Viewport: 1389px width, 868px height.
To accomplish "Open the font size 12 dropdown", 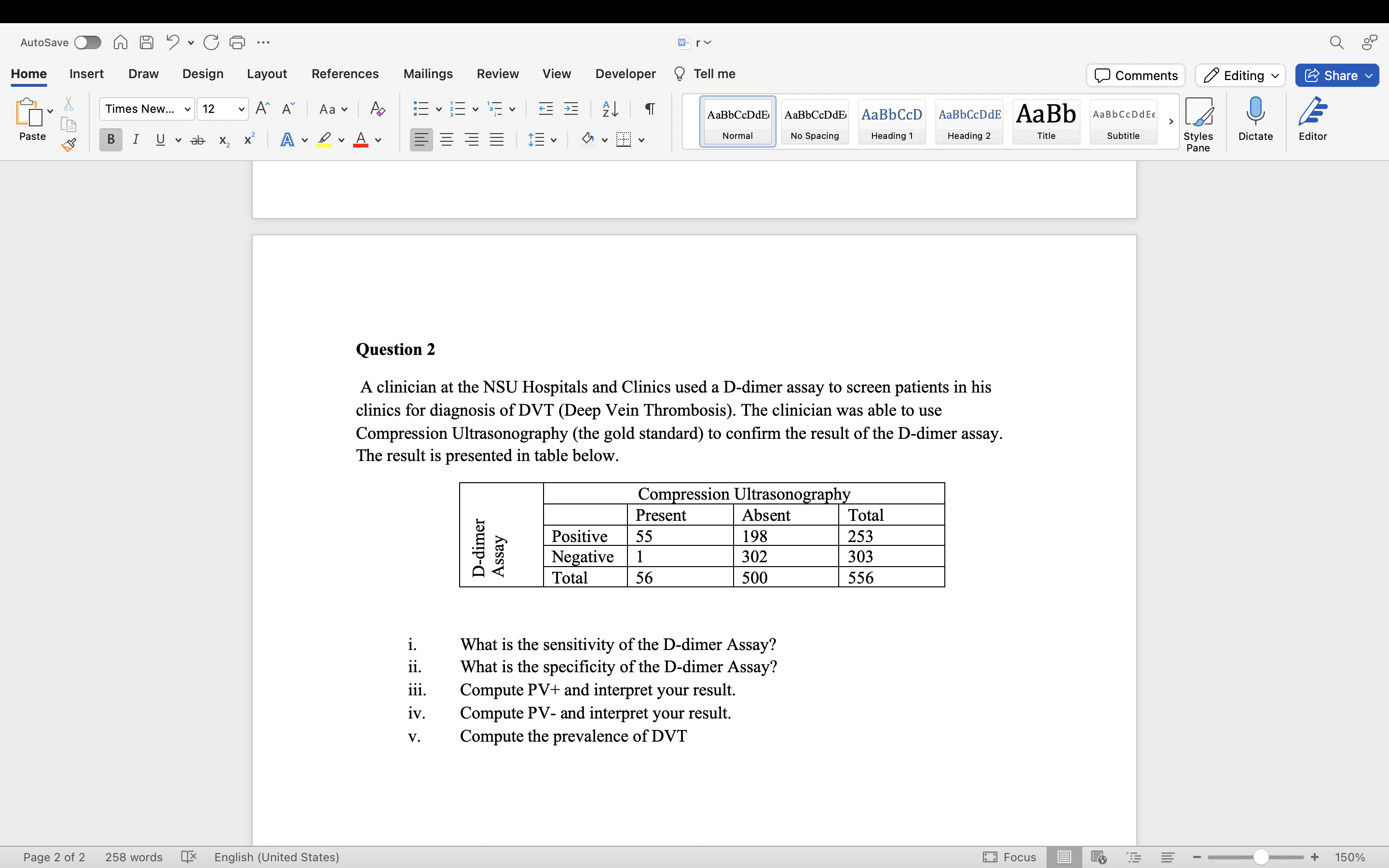I will [x=241, y=109].
